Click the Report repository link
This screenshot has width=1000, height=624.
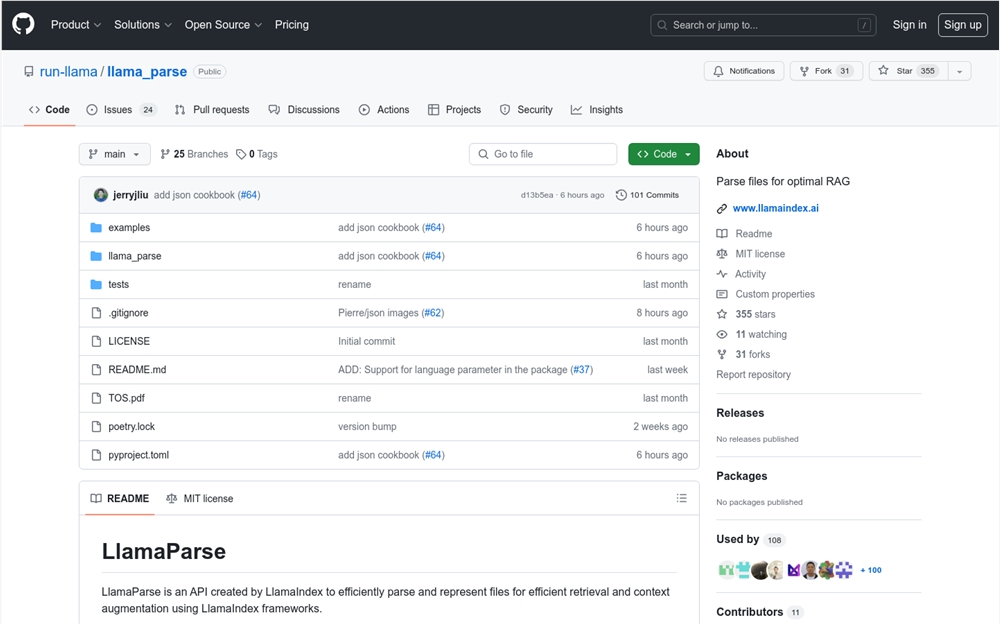point(753,375)
